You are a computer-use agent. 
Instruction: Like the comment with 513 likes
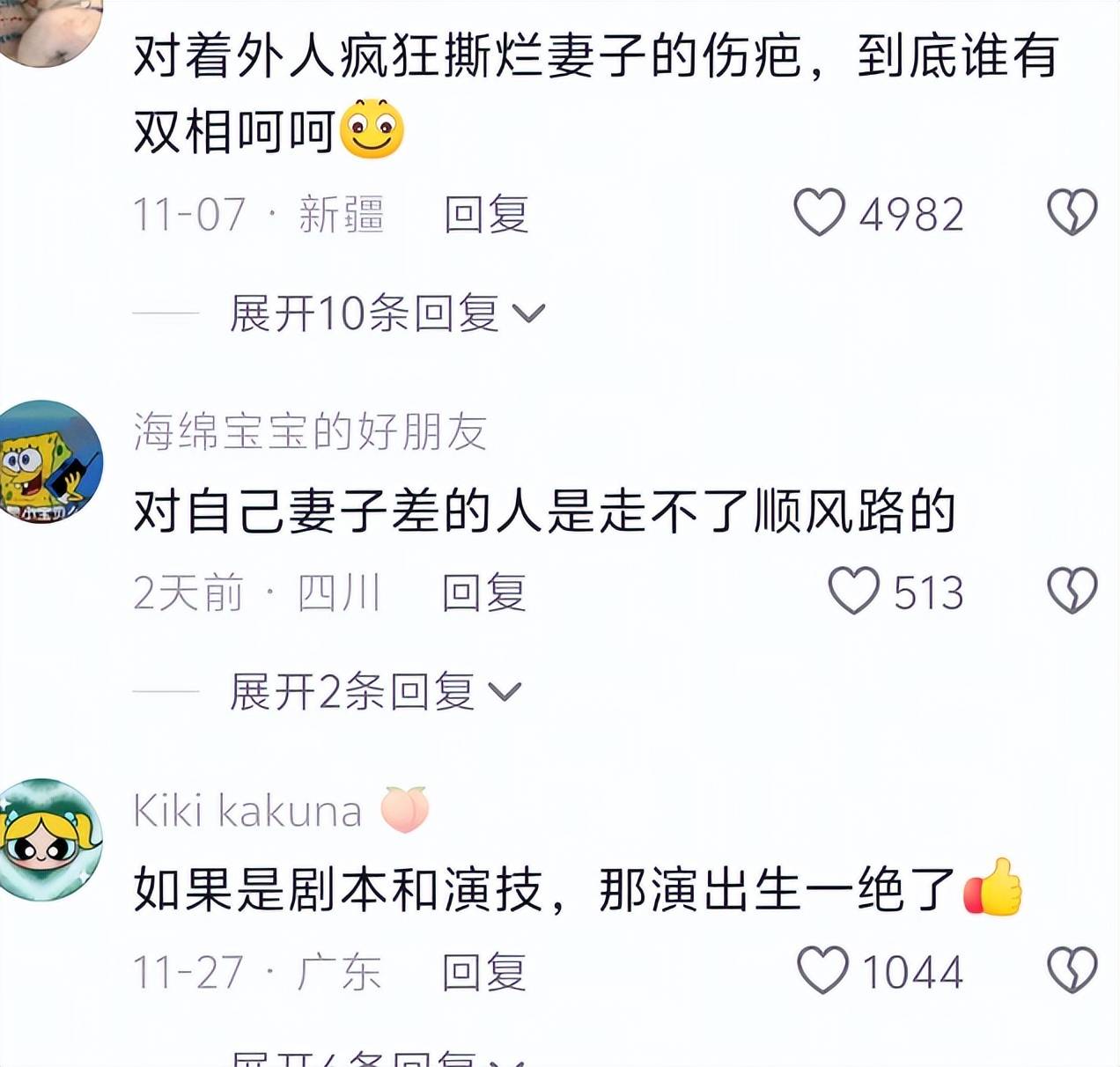(x=853, y=591)
